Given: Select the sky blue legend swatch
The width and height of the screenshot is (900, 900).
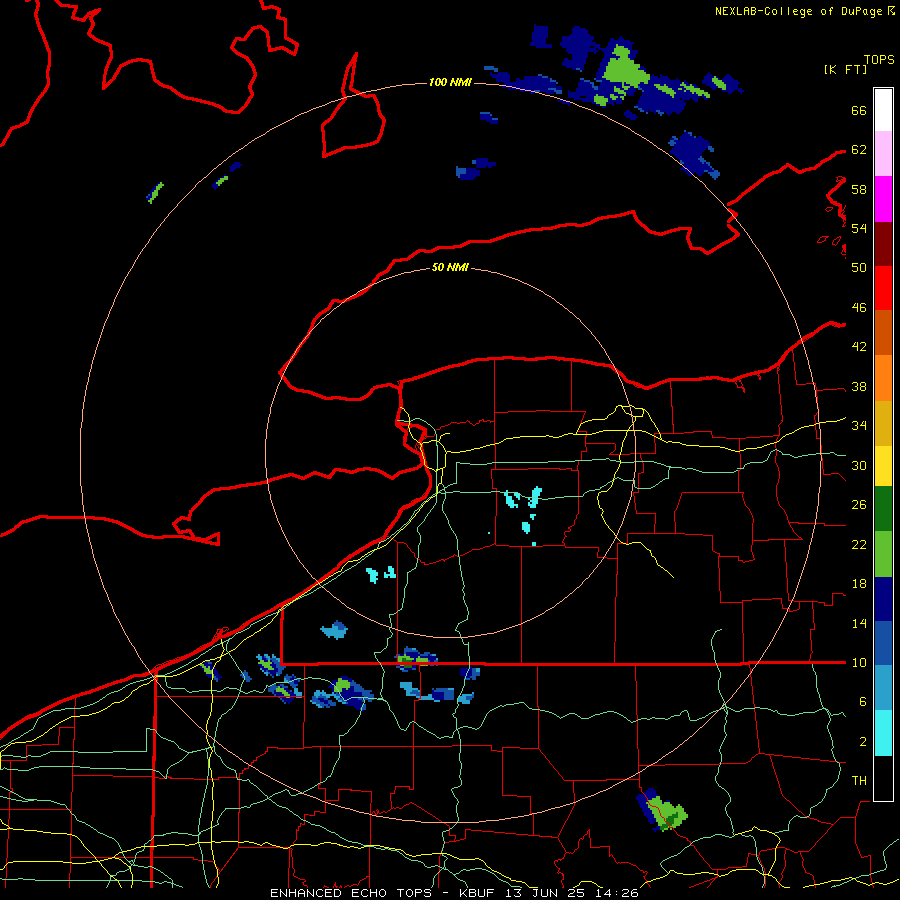Looking at the screenshot, I should [x=883, y=688].
